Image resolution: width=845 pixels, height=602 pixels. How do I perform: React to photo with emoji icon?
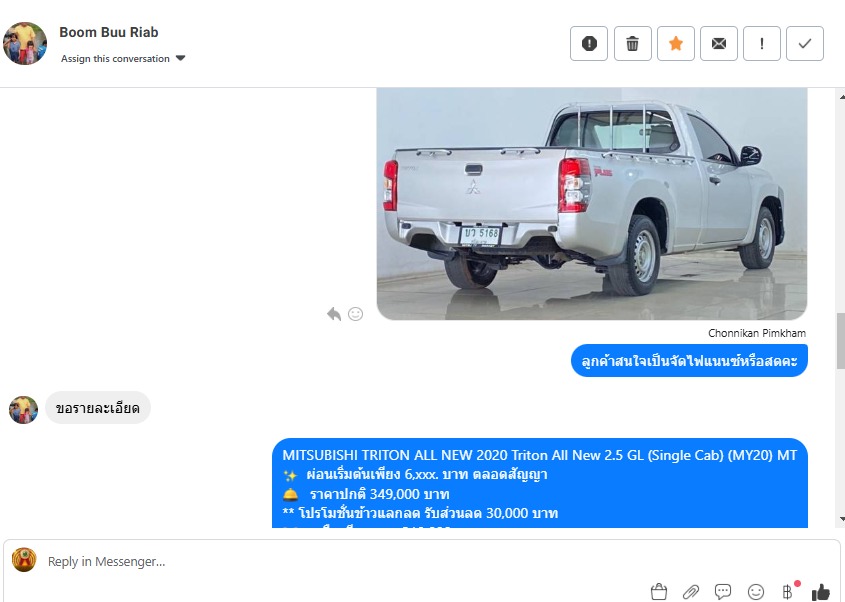coord(355,314)
